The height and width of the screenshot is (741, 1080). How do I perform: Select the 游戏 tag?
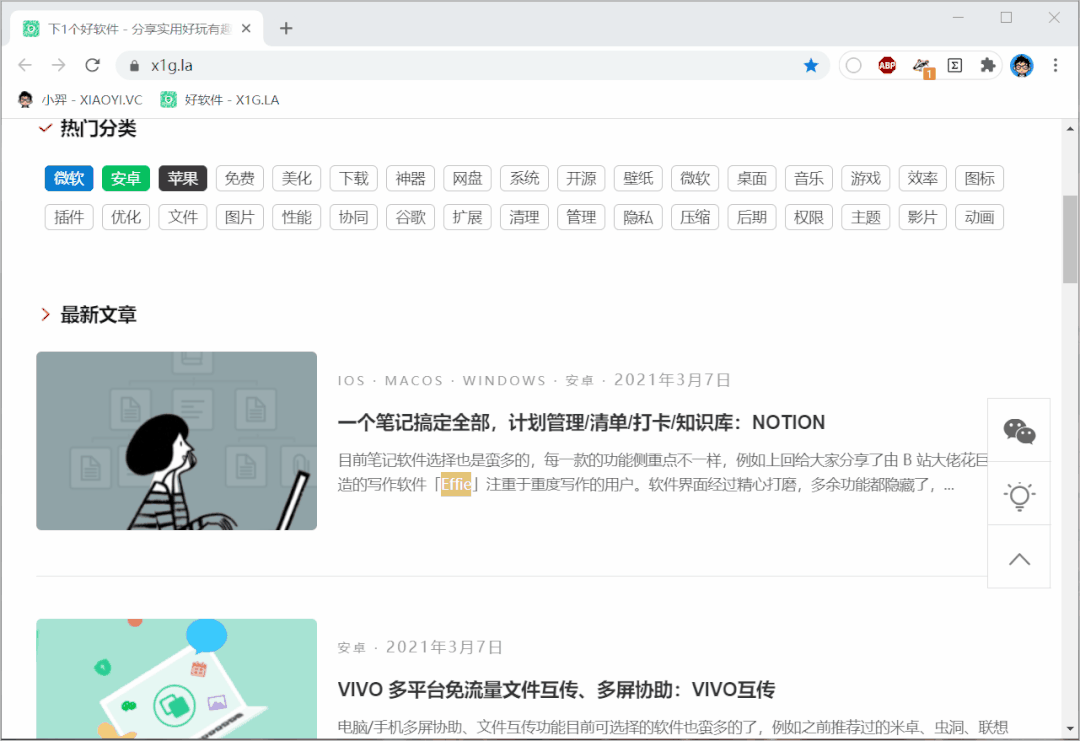[866, 178]
